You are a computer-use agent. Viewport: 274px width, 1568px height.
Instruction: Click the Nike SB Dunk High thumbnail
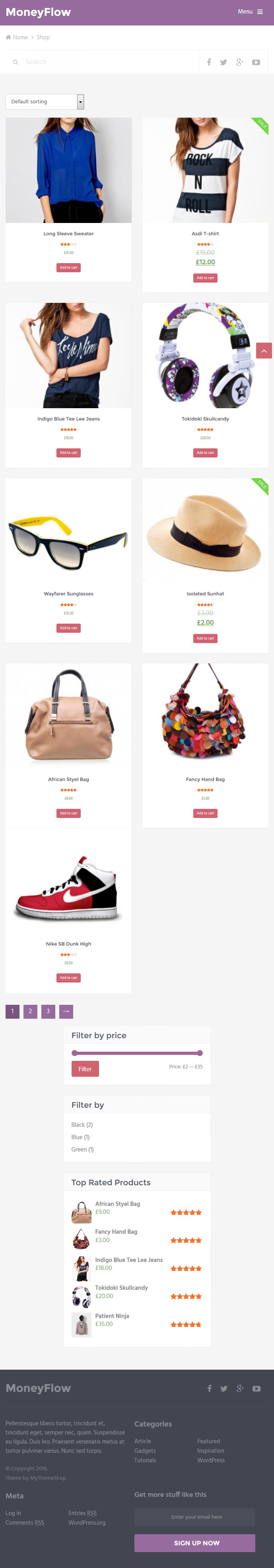pyautogui.click(x=69, y=886)
